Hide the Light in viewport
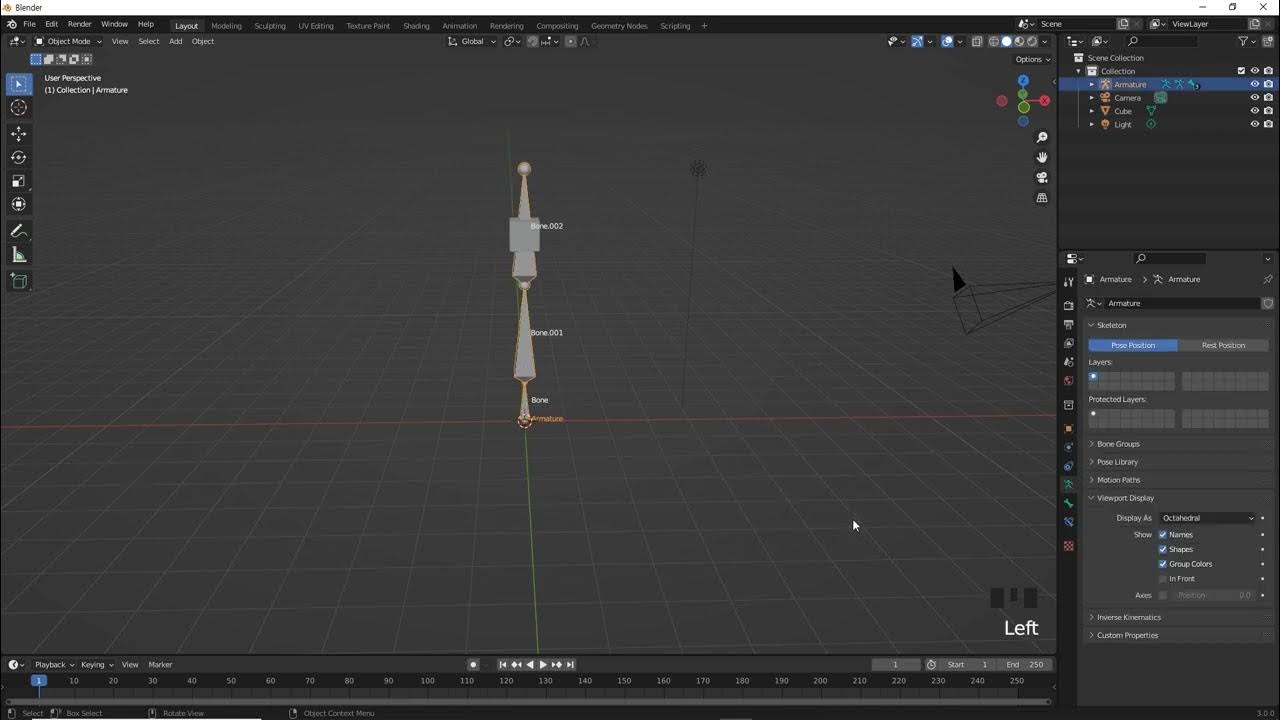This screenshot has height=720, width=1280. [1254, 124]
